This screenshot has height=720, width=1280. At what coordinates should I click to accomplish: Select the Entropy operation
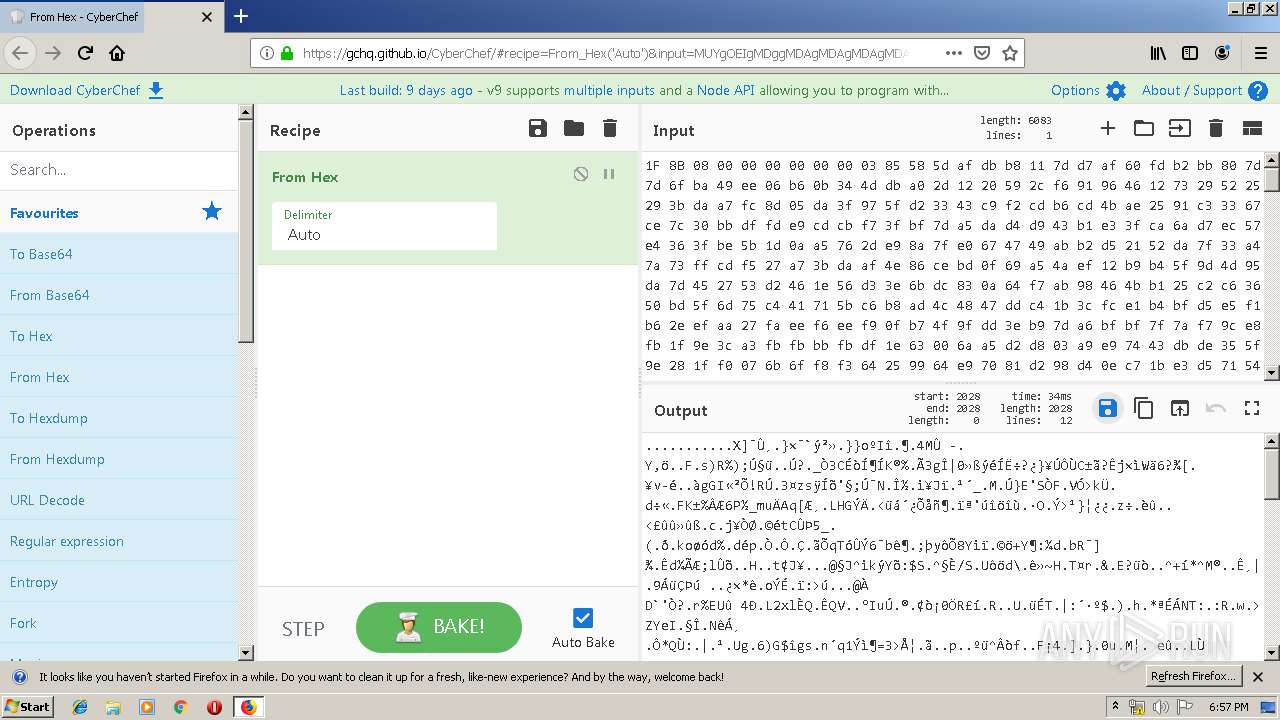point(119,582)
